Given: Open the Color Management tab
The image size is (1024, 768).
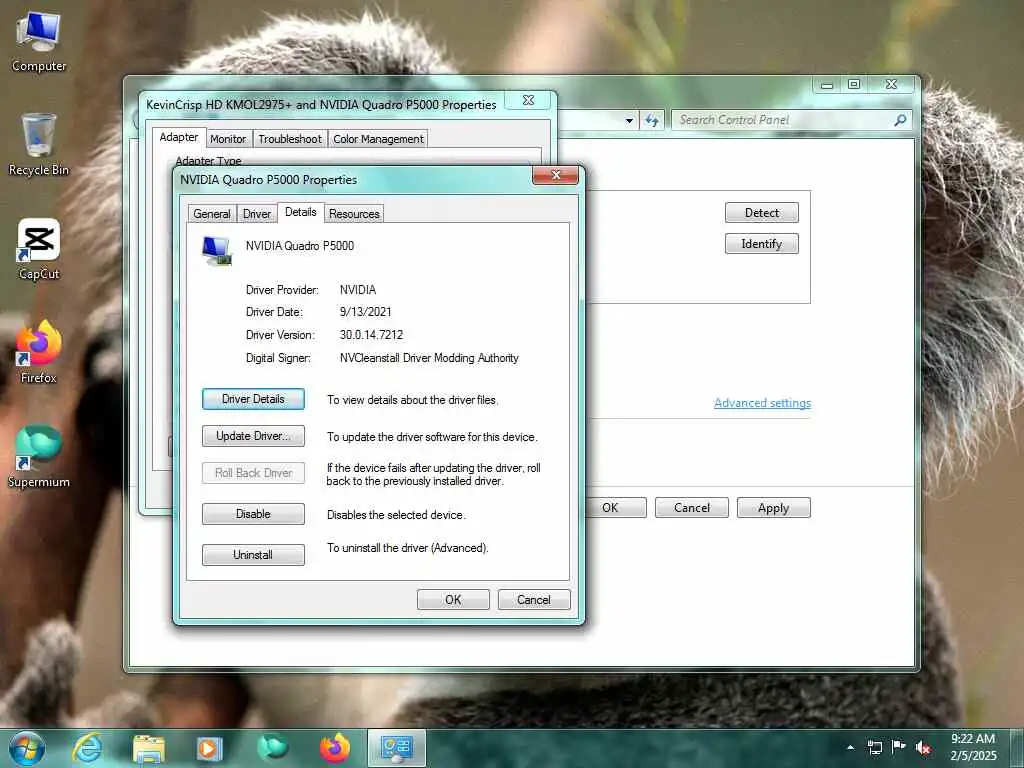Looking at the screenshot, I should tap(378, 138).
